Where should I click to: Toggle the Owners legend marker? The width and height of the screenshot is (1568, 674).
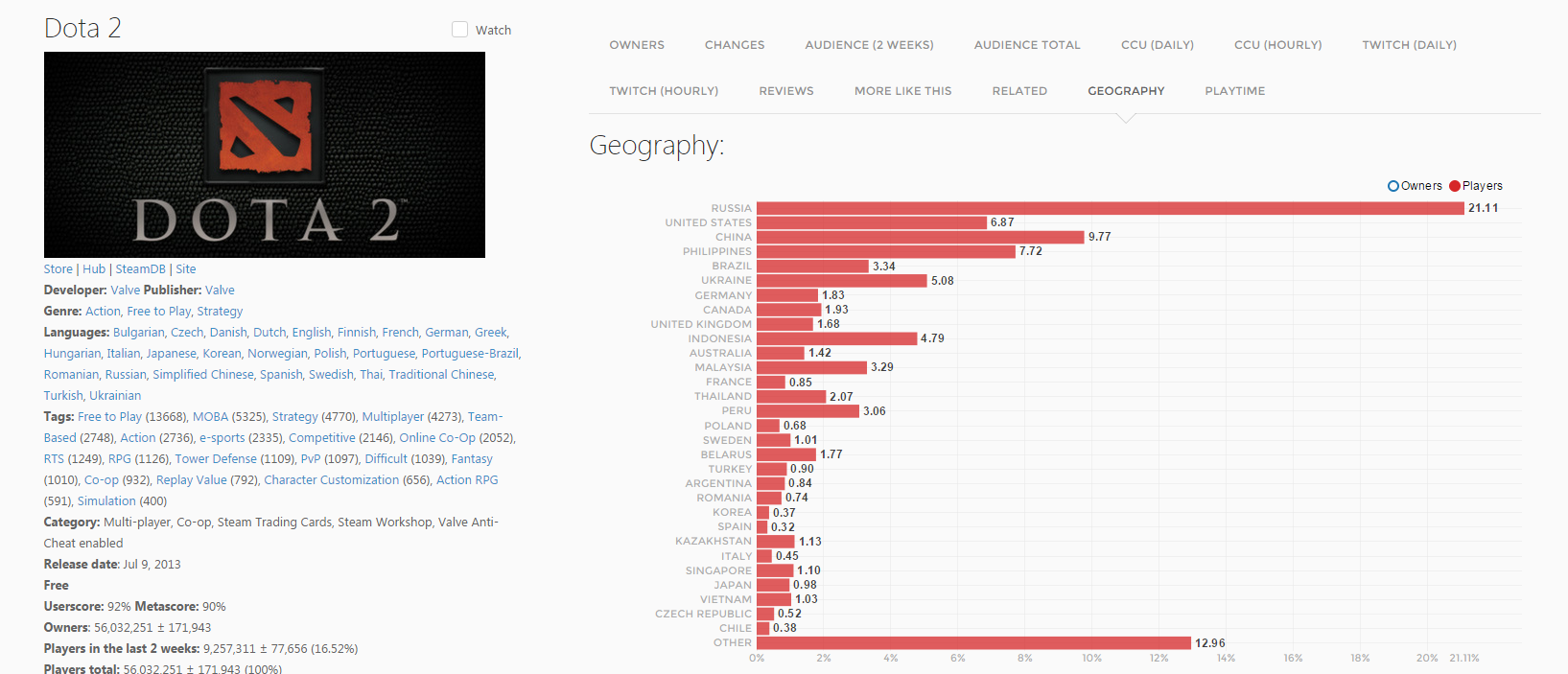[x=1393, y=186]
